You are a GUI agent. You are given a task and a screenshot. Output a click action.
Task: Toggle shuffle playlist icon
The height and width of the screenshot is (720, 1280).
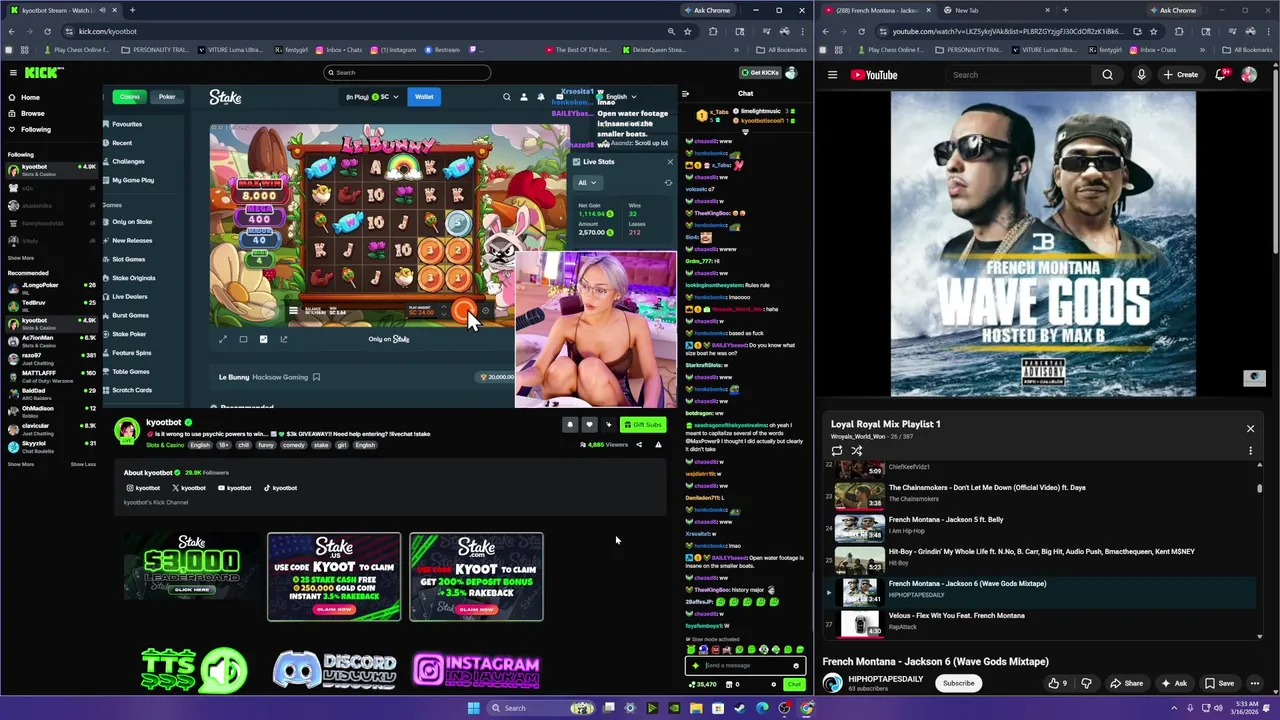(x=857, y=451)
